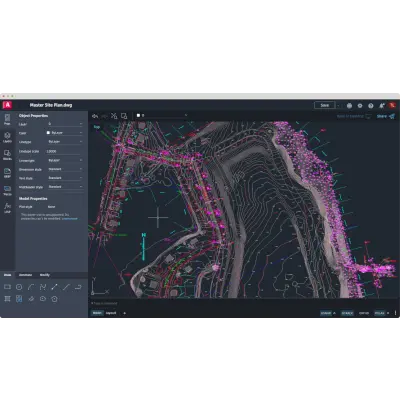Screen dimensions: 400x400
Task: Switch to the Model space tab
Action: [x=97, y=313]
